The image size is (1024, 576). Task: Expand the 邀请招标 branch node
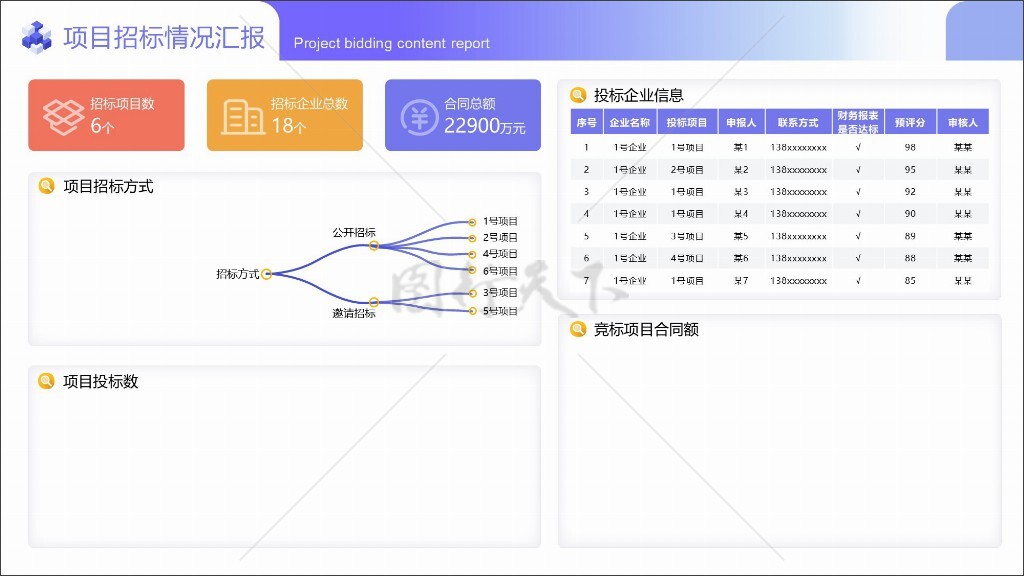tap(373, 301)
